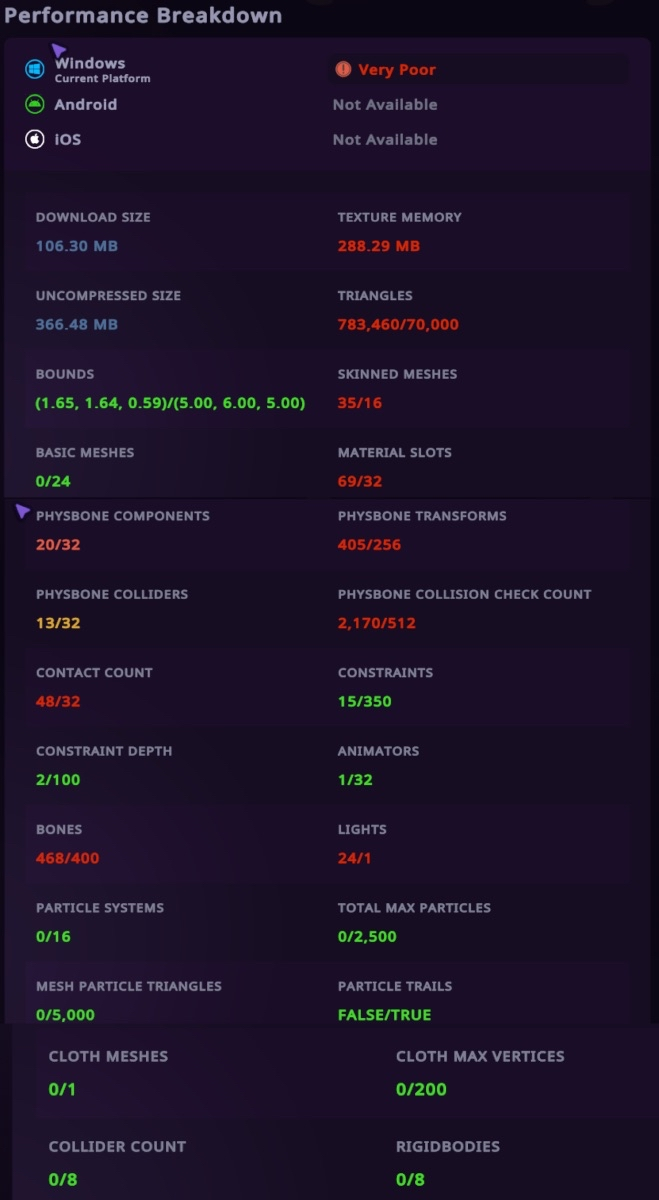Click the Skinned Meshes value 35/16

tap(360, 403)
